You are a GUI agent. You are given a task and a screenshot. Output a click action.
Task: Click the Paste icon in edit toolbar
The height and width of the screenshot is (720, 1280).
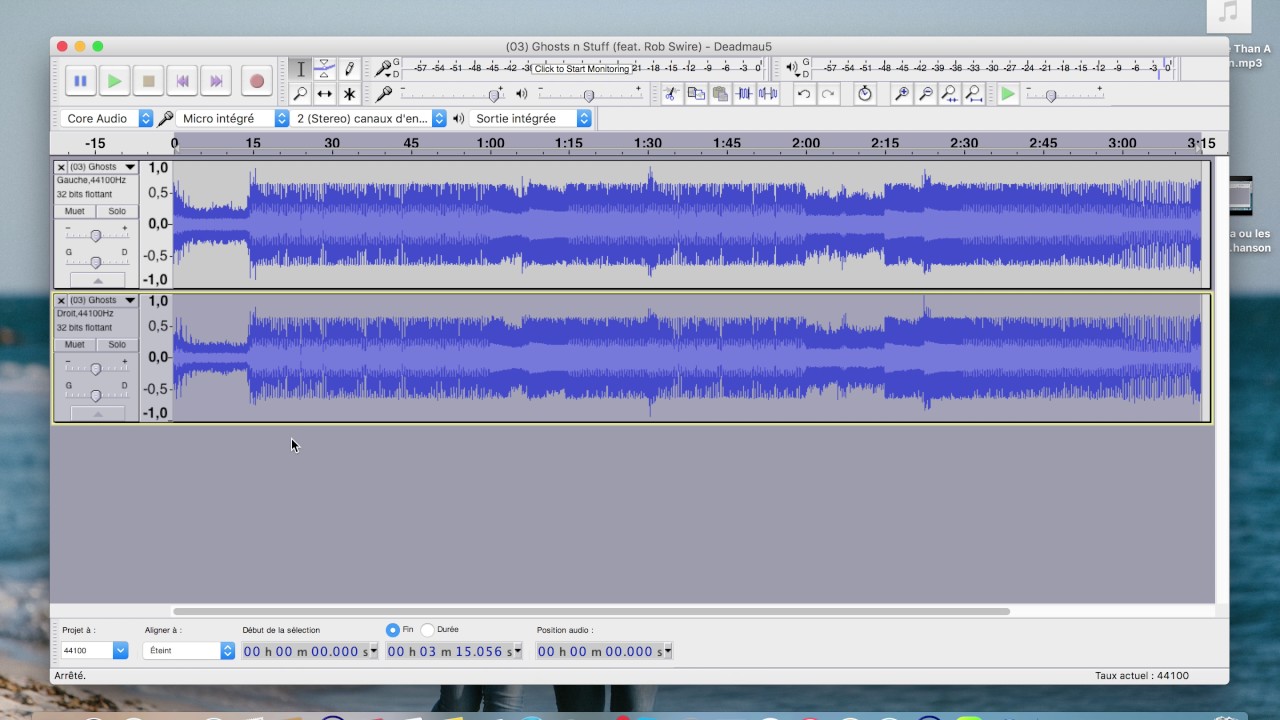tap(719, 94)
